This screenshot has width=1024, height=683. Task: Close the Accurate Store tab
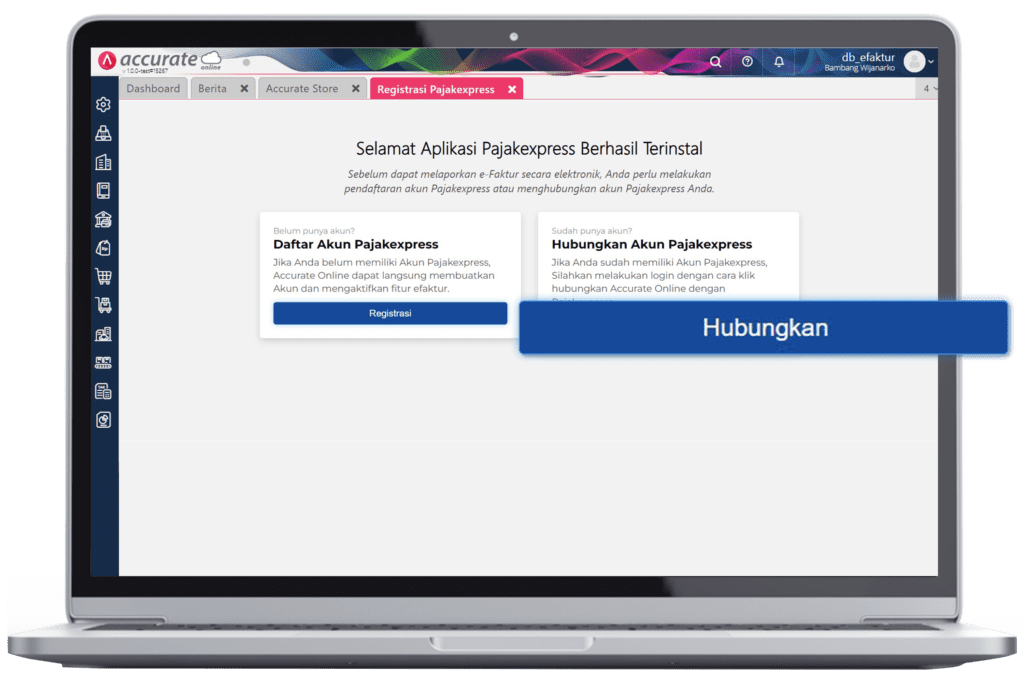356,88
